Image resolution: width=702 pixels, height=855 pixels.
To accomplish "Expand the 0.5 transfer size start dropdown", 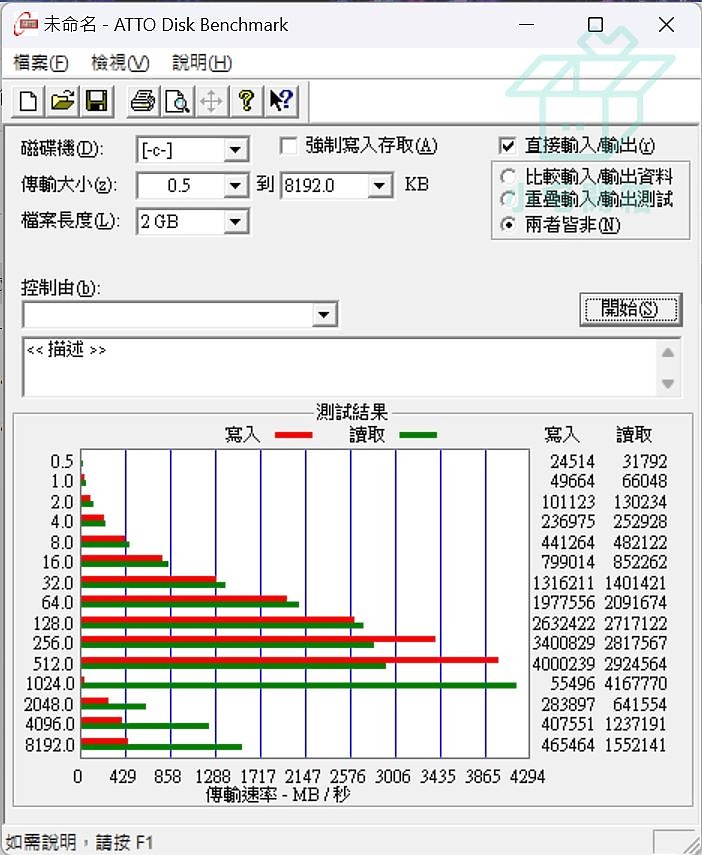I will point(236,185).
